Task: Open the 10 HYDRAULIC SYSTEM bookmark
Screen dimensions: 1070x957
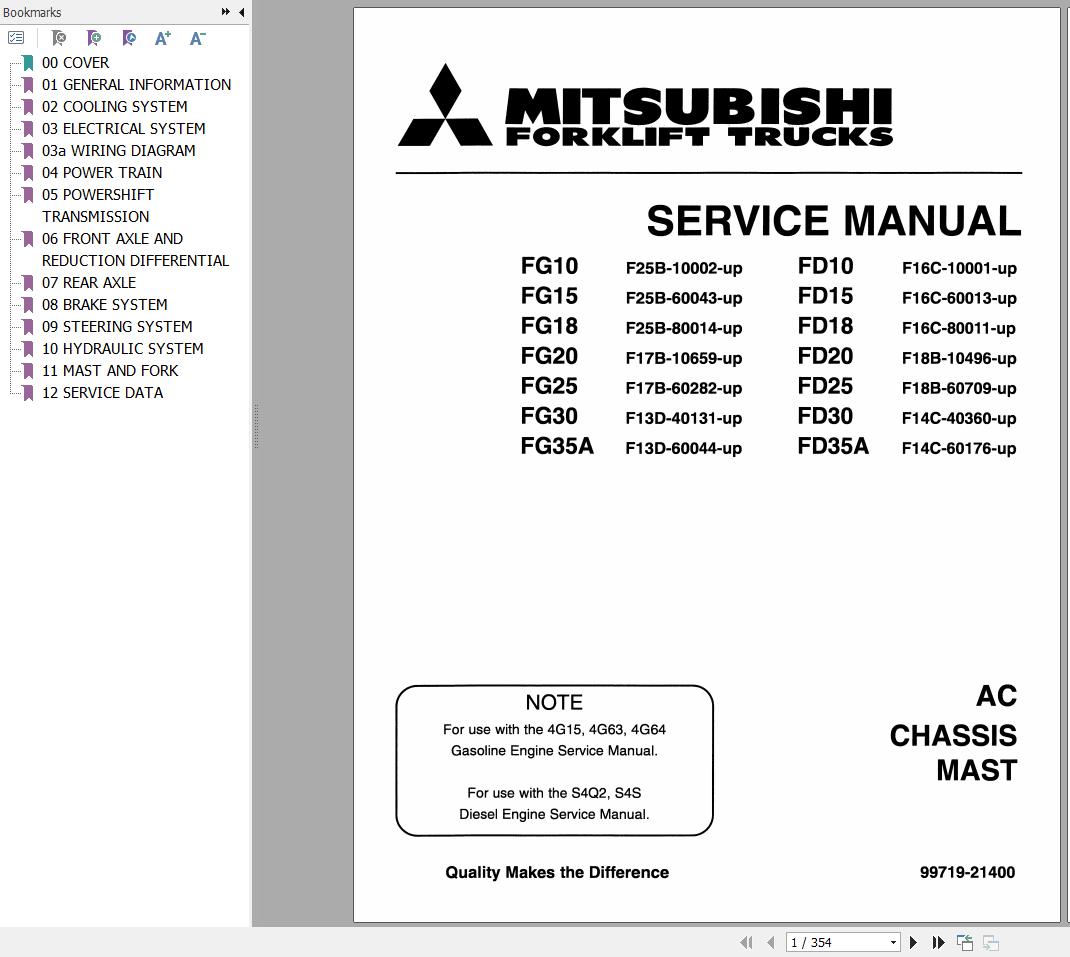Action: 122,348
